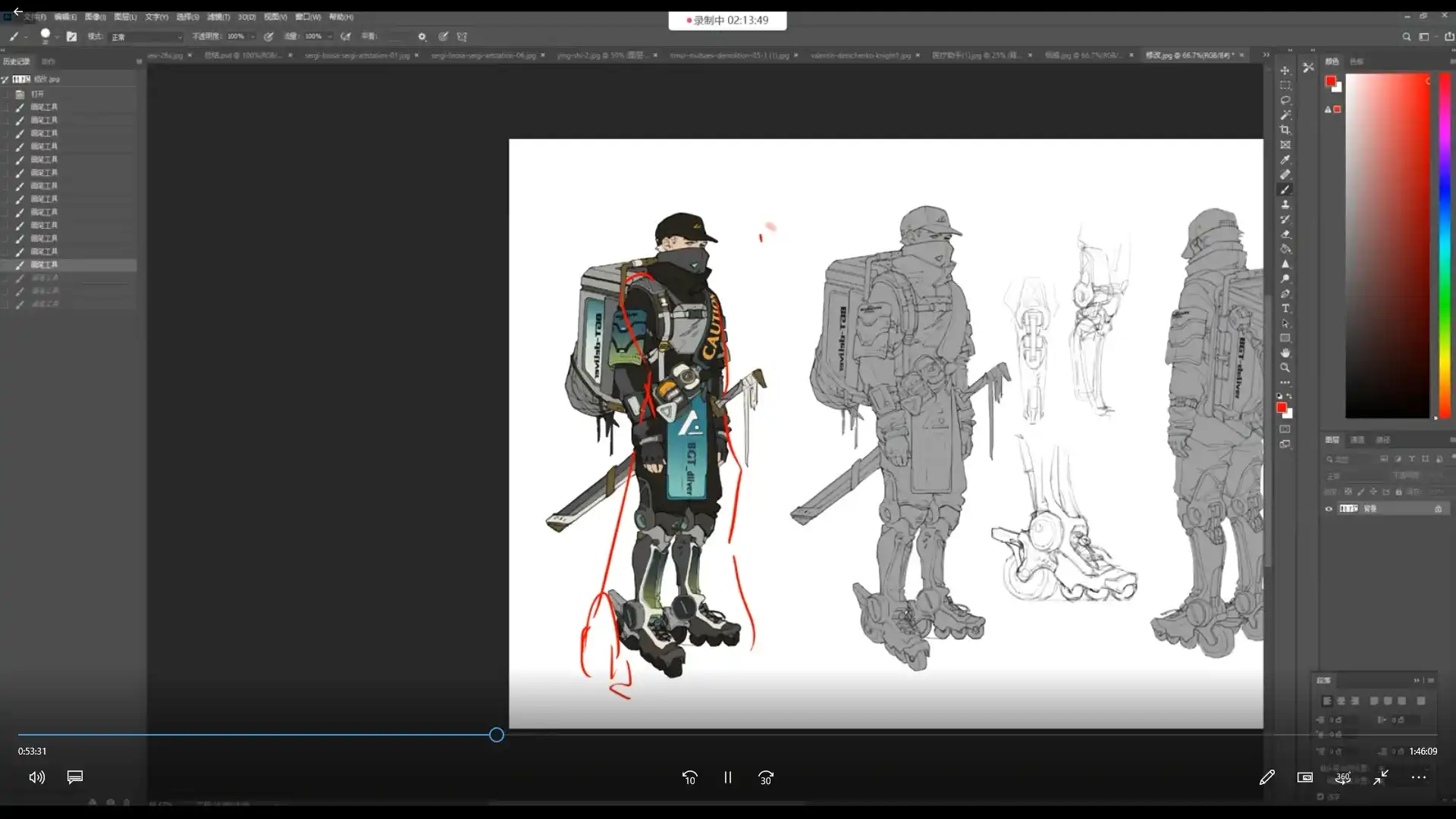Select the Crop tool
The width and height of the screenshot is (1456, 819).
[1285, 130]
